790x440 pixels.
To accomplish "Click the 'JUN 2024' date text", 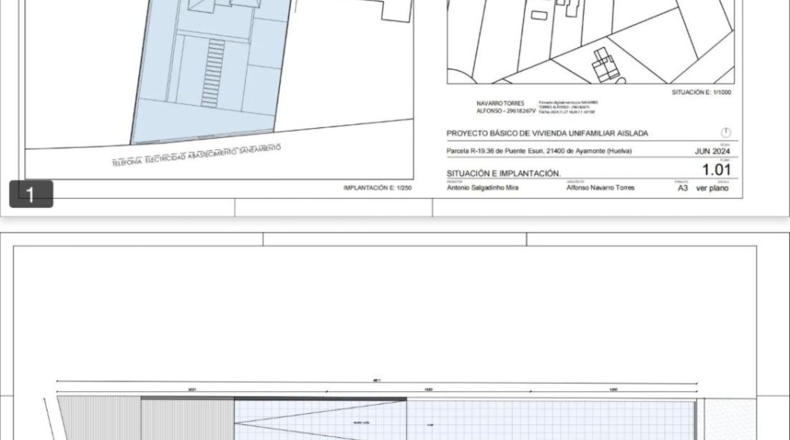I will [712, 151].
